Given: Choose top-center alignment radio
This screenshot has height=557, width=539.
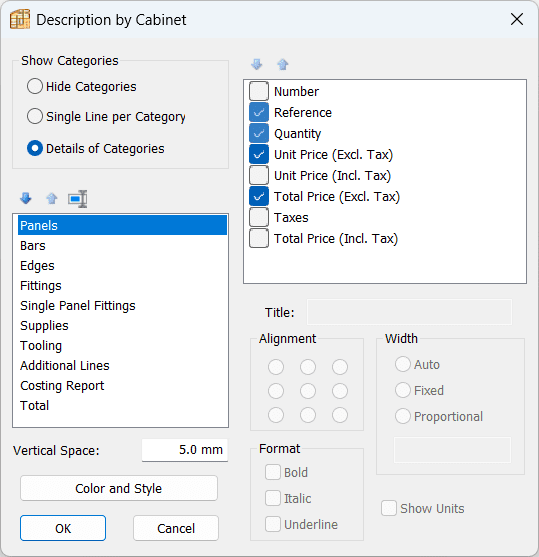Looking at the screenshot, I should coord(308,367).
